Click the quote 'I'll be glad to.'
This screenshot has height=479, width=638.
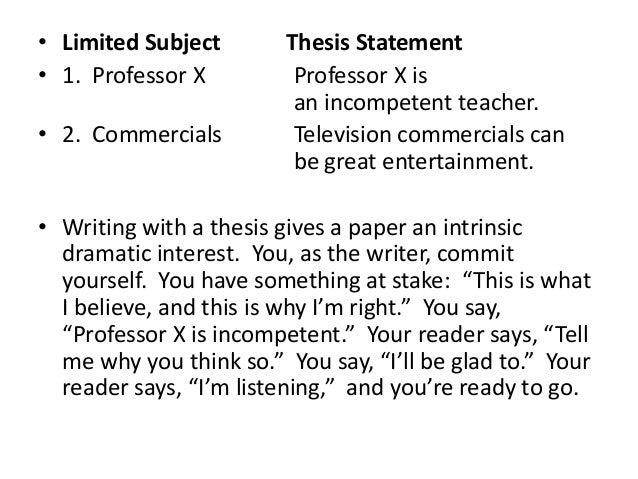457,361
